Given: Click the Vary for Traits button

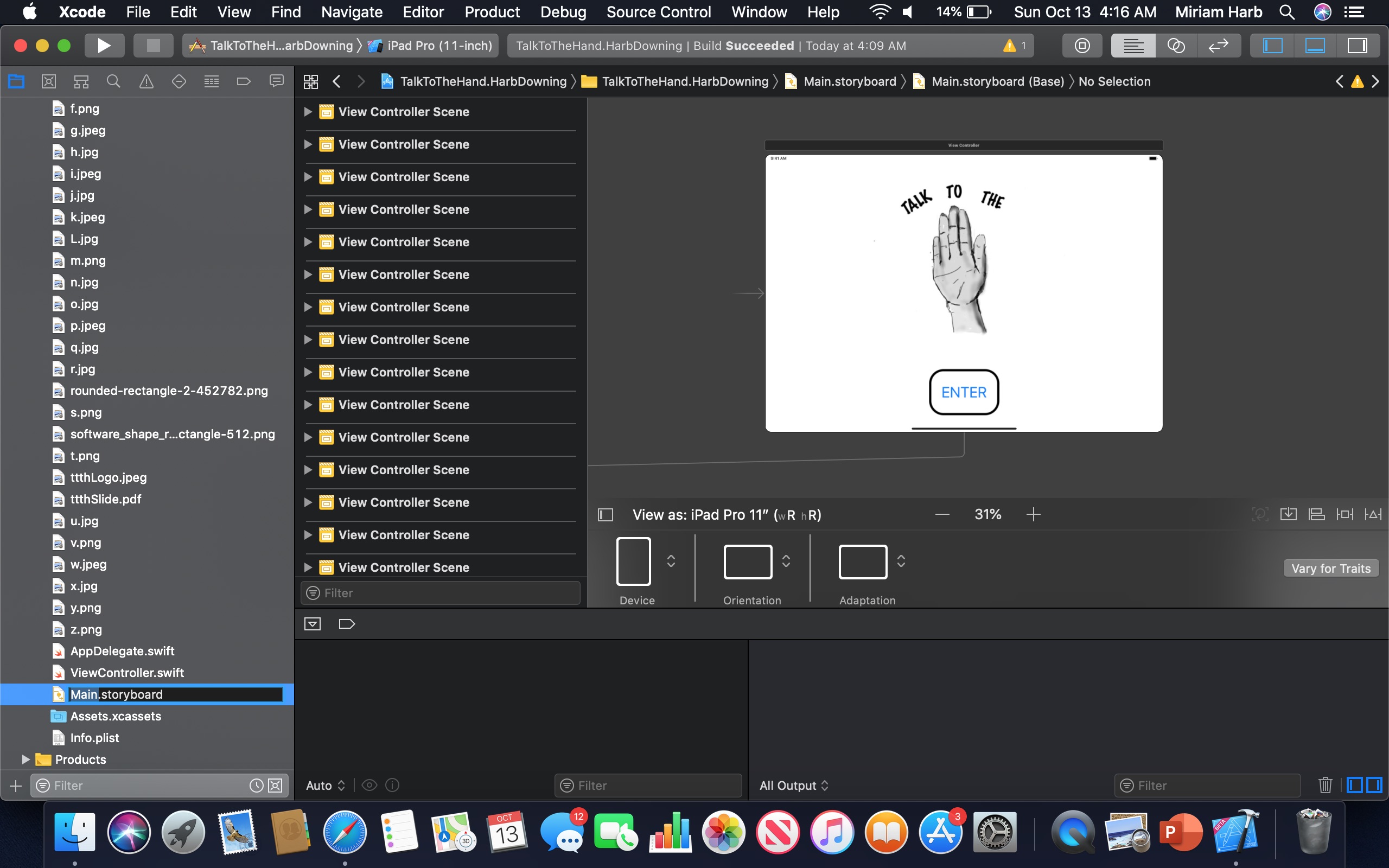Looking at the screenshot, I should click(1330, 569).
